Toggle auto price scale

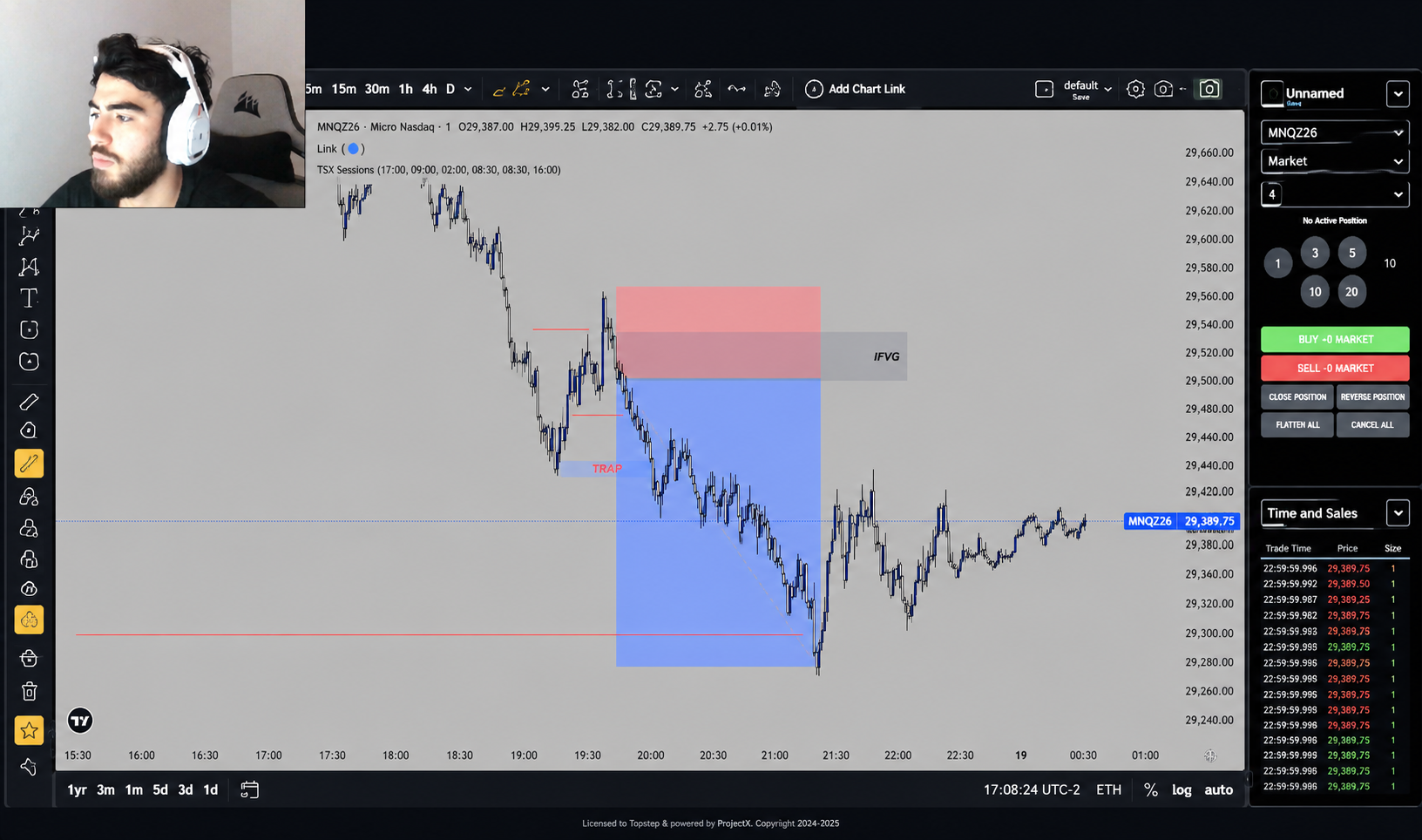tap(1218, 789)
